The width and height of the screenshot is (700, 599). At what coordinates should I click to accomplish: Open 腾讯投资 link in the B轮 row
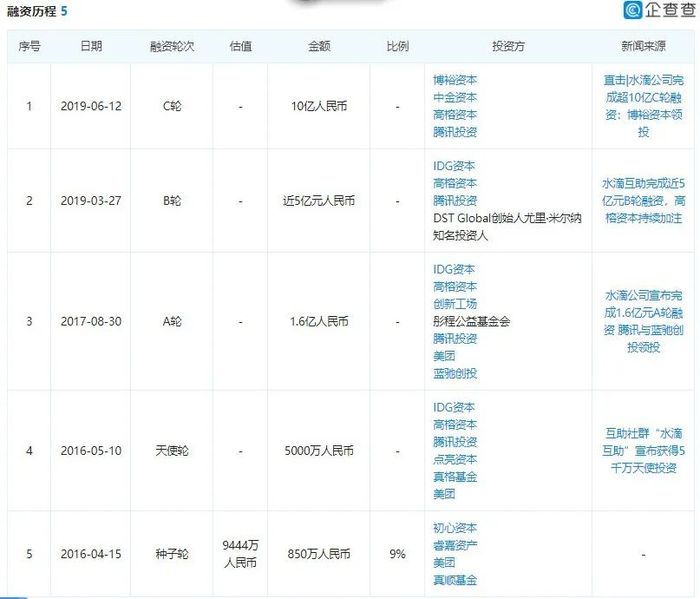click(455, 201)
